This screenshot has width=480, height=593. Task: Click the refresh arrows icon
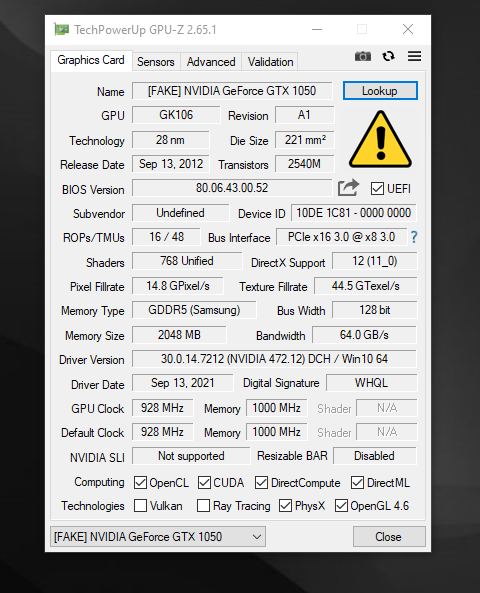pos(388,56)
